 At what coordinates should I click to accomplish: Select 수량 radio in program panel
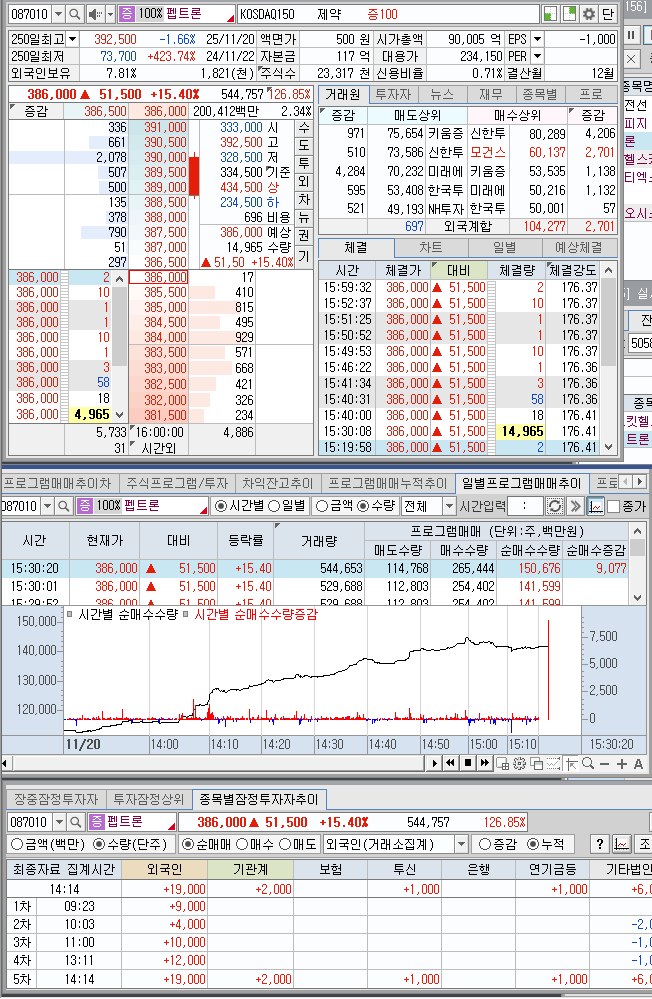pos(363,506)
